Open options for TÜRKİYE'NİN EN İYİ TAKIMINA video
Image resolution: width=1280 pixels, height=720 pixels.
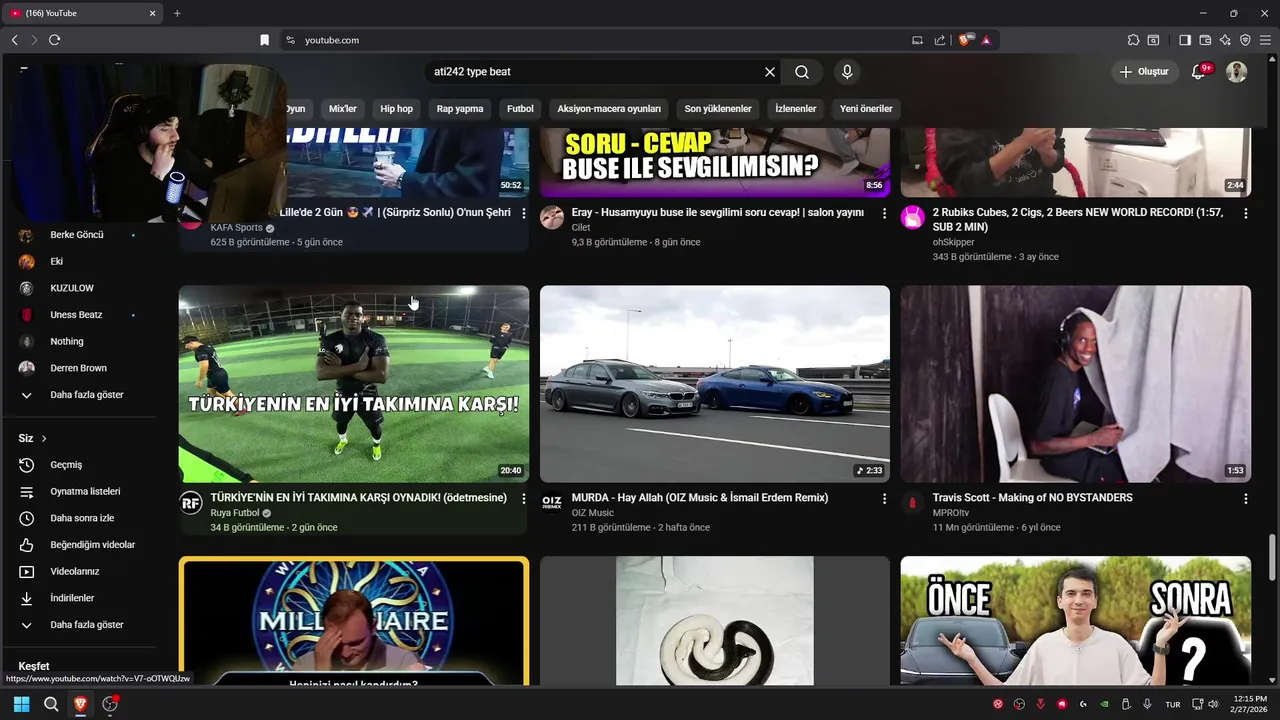click(x=524, y=498)
